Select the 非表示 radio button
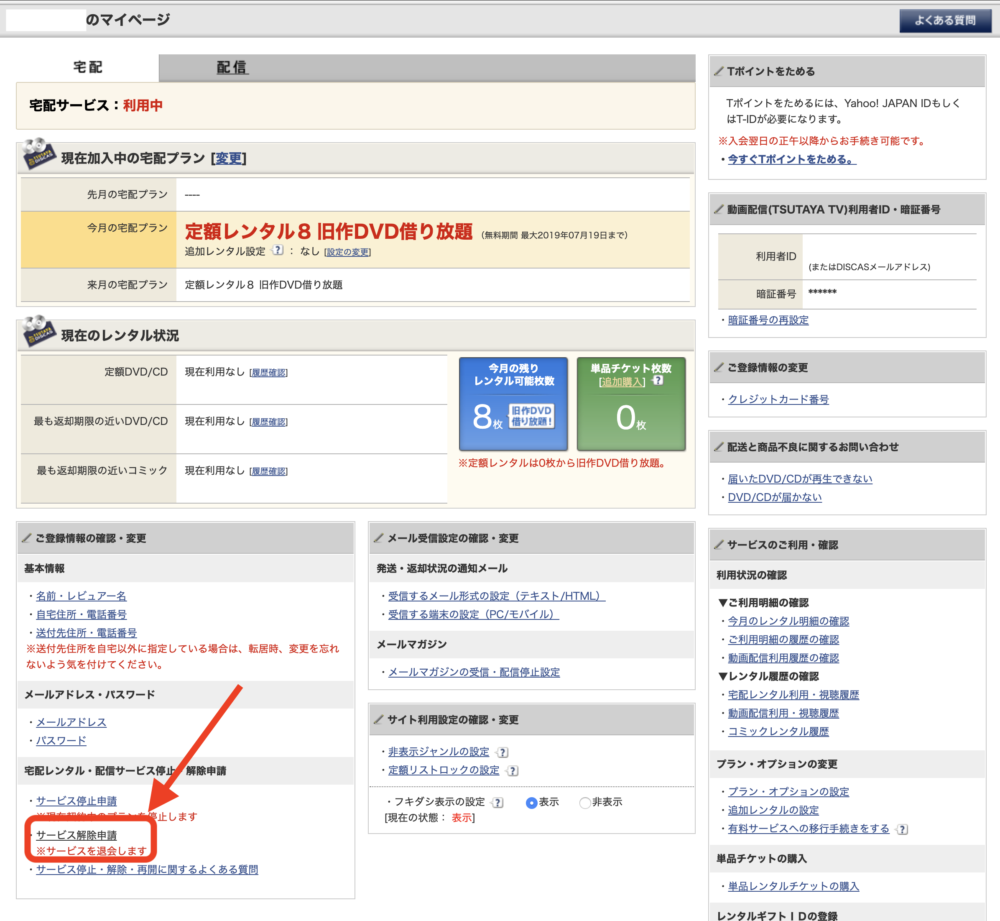1000x921 pixels. point(585,803)
